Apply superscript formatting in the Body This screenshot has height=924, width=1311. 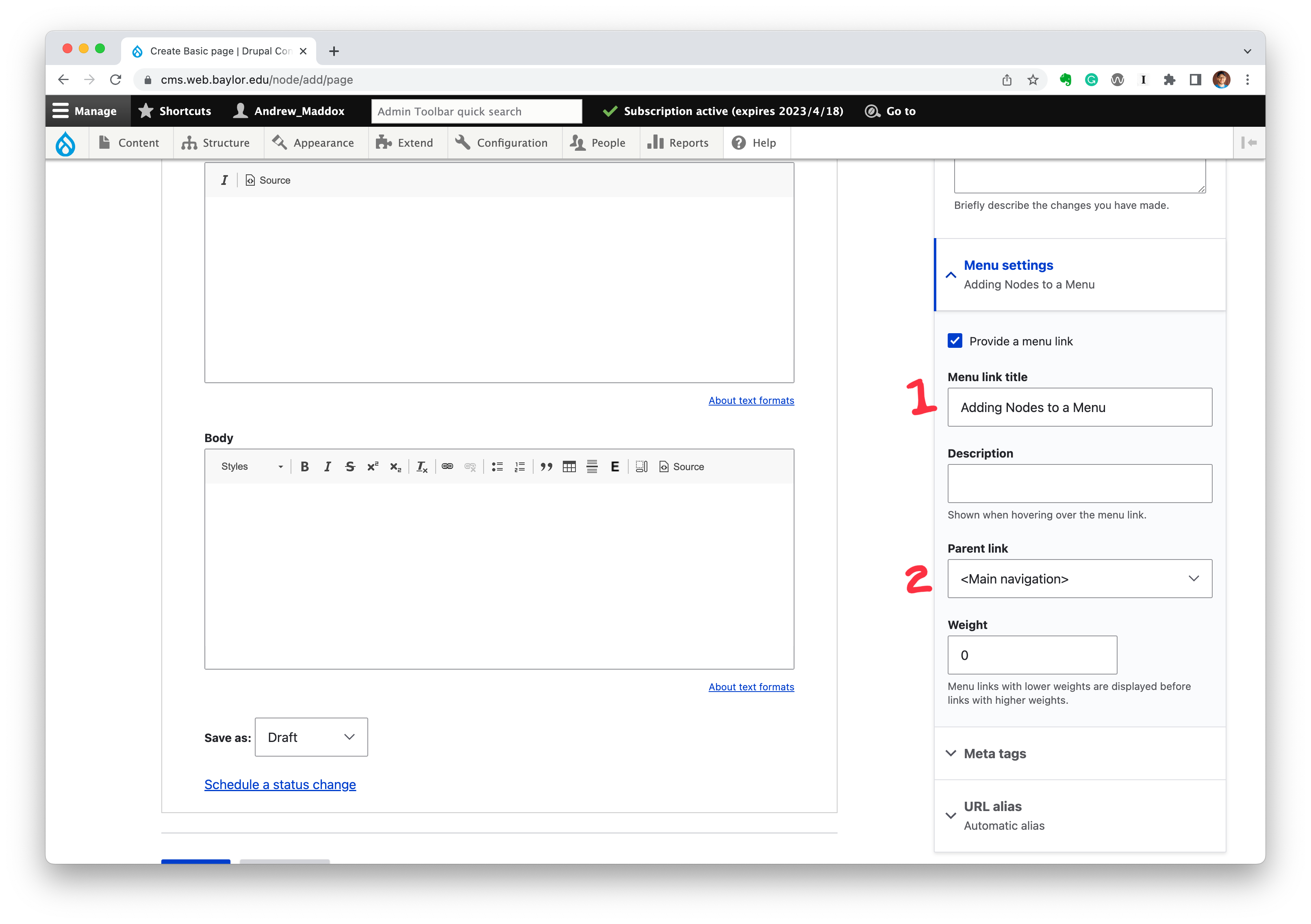coord(372,466)
